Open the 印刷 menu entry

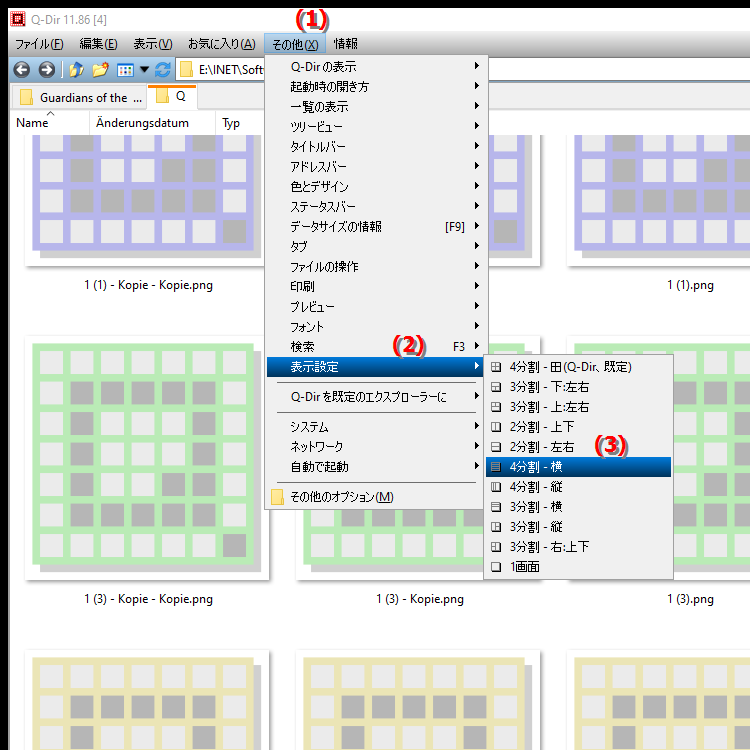point(377,287)
